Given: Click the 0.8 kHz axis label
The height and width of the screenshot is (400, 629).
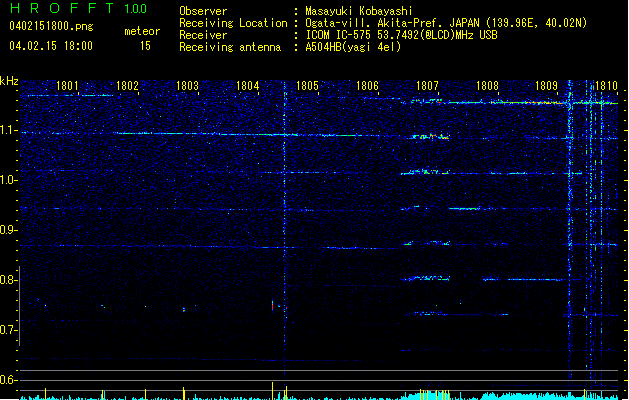Looking at the screenshot, I should click(9, 280).
